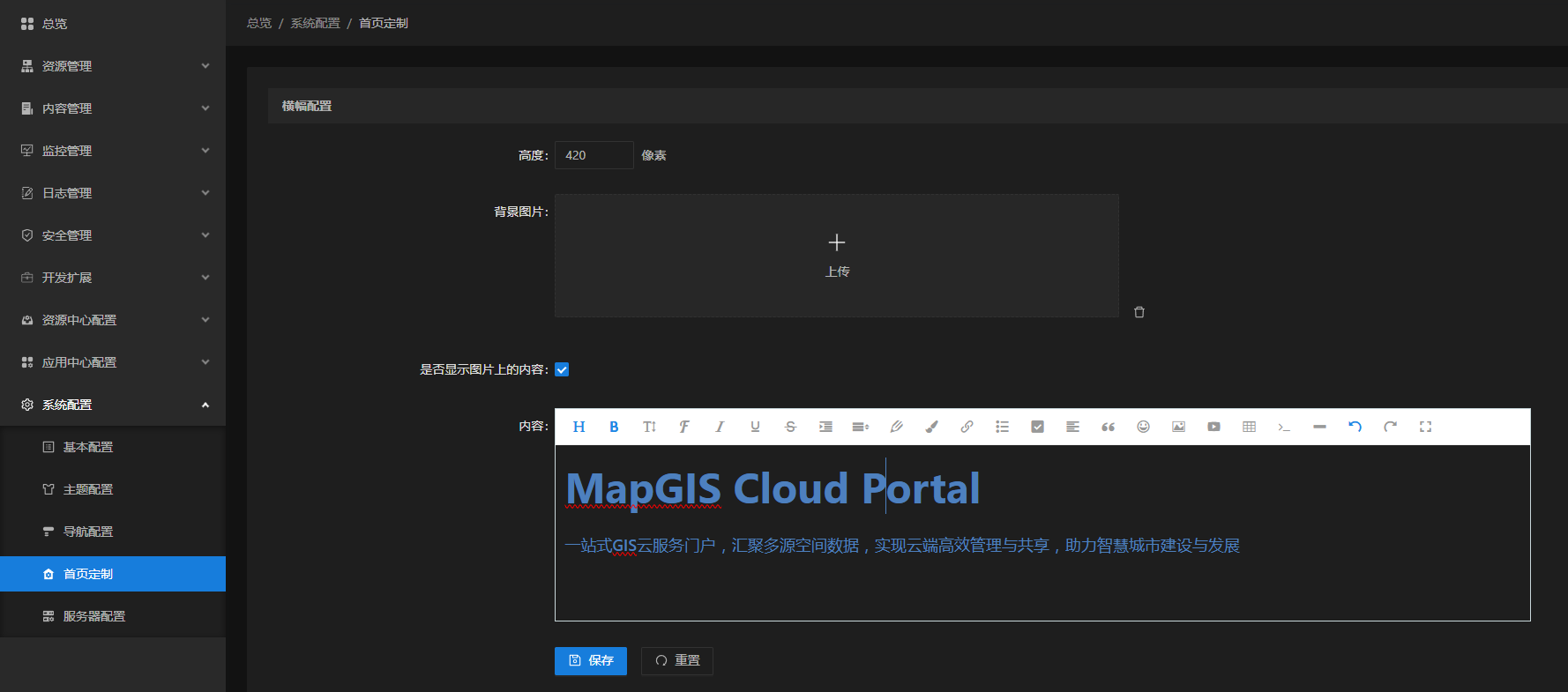
Task: Click the 高度 input field showing 420
Action: coord(594,155)
